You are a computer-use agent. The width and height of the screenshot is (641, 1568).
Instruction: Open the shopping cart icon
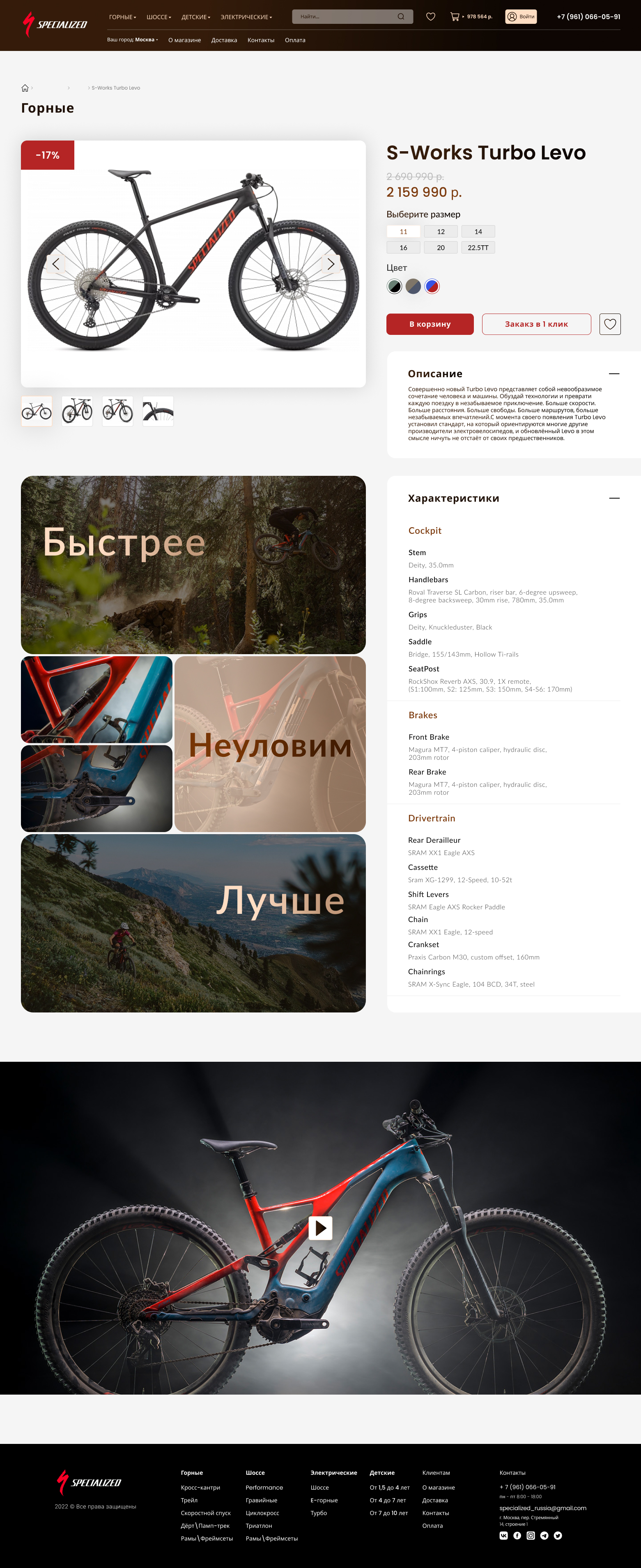point(454,16)
